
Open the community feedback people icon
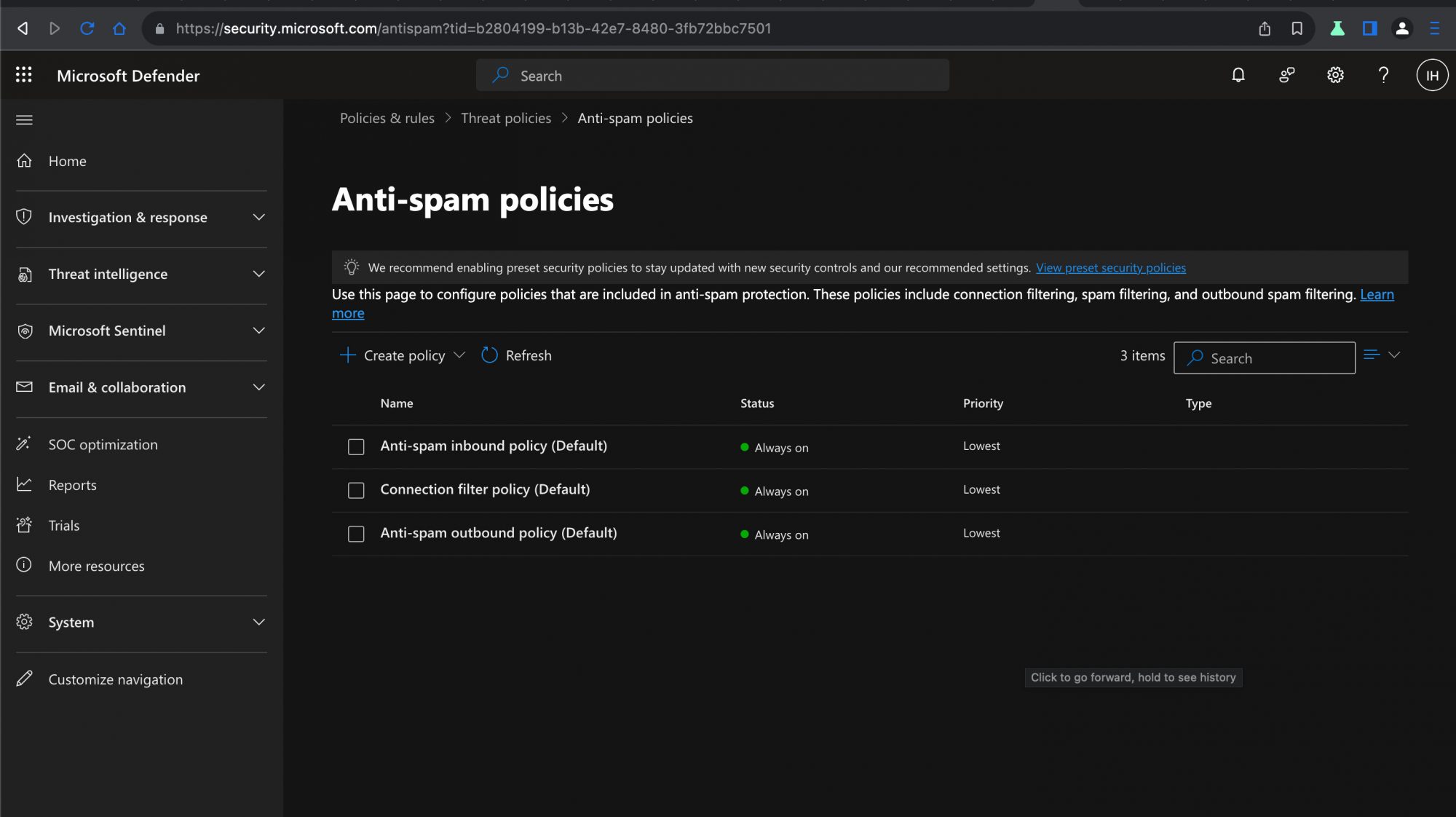click(1286, 75)
